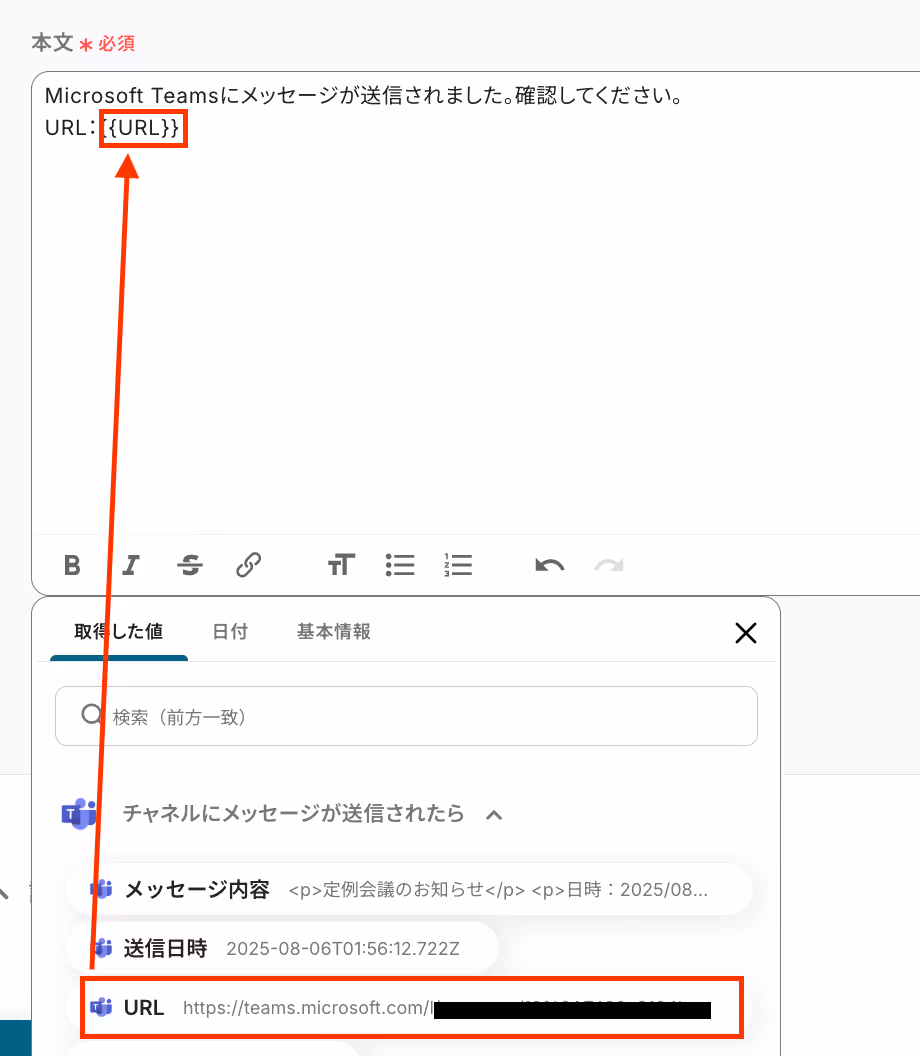Undo the last edit
This screenshot has height=1056, width=920.
(x=550, y=565)
